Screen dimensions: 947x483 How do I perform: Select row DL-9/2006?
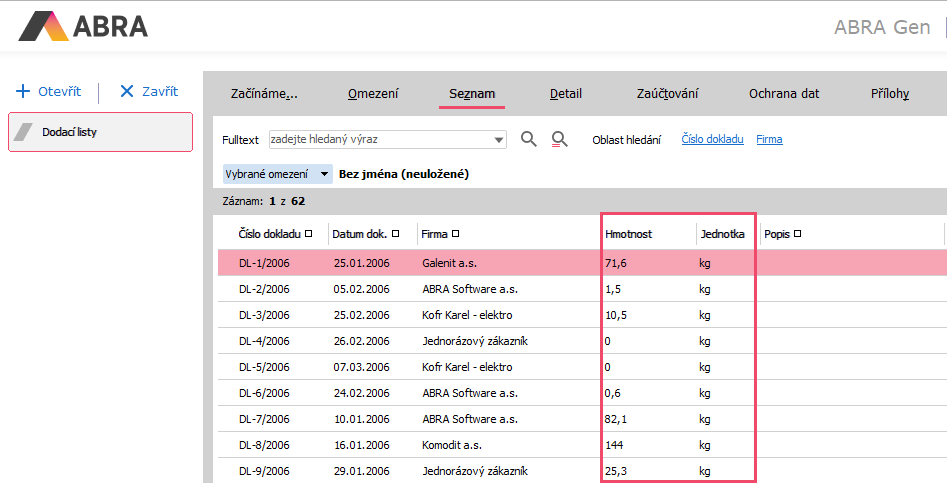point(582,471)
